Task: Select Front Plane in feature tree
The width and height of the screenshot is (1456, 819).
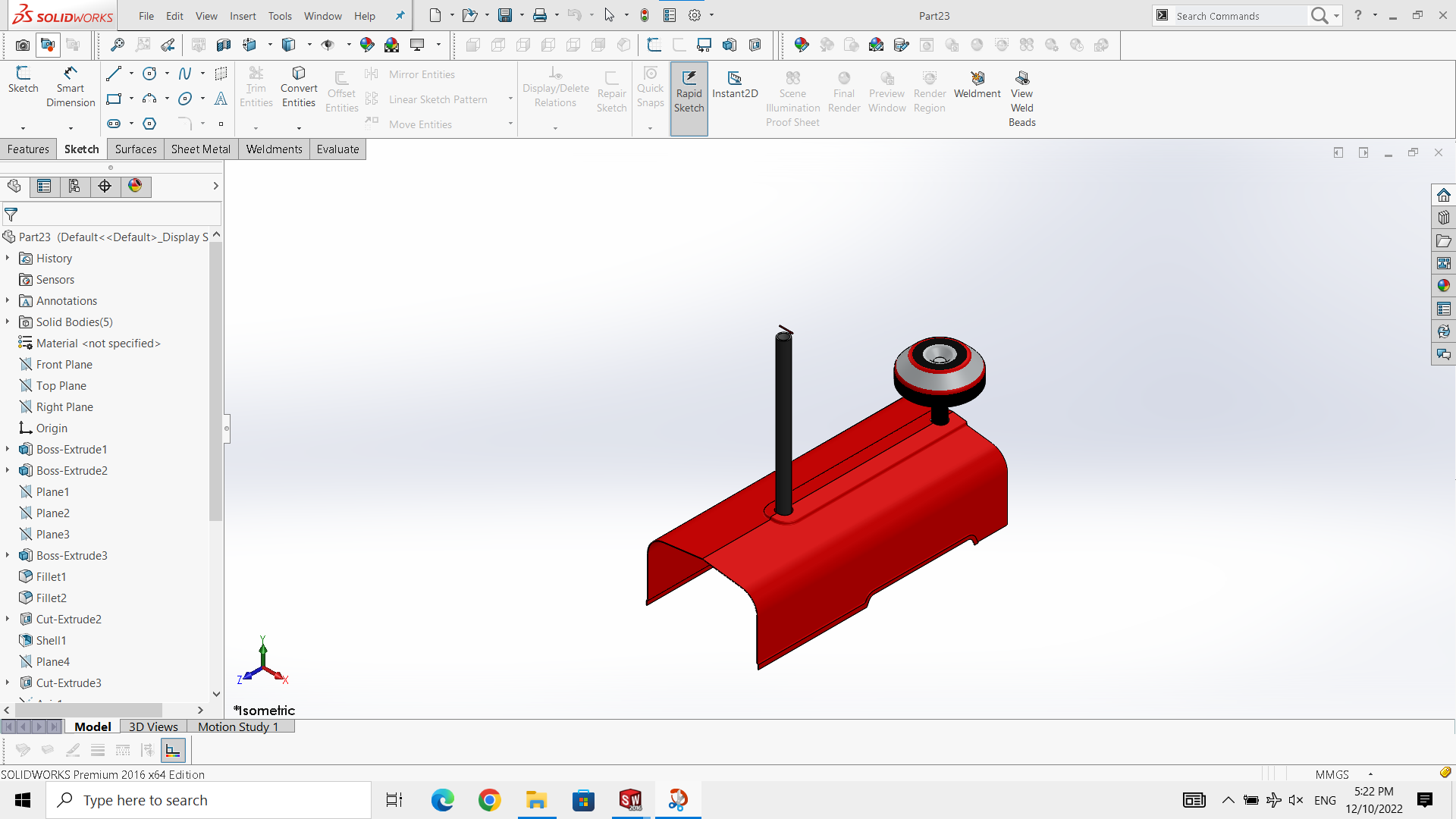Action: [x=64, y=365]
